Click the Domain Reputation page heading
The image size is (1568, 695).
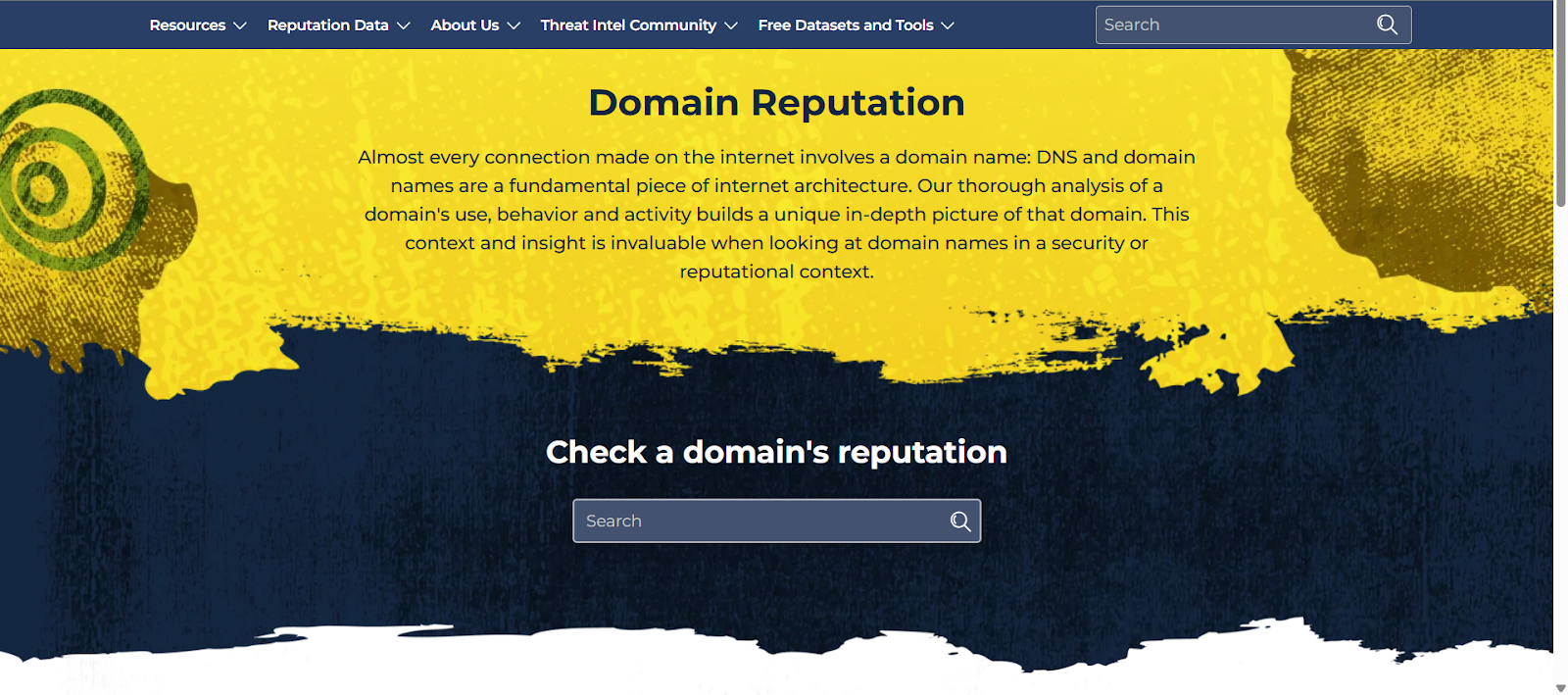776,103
